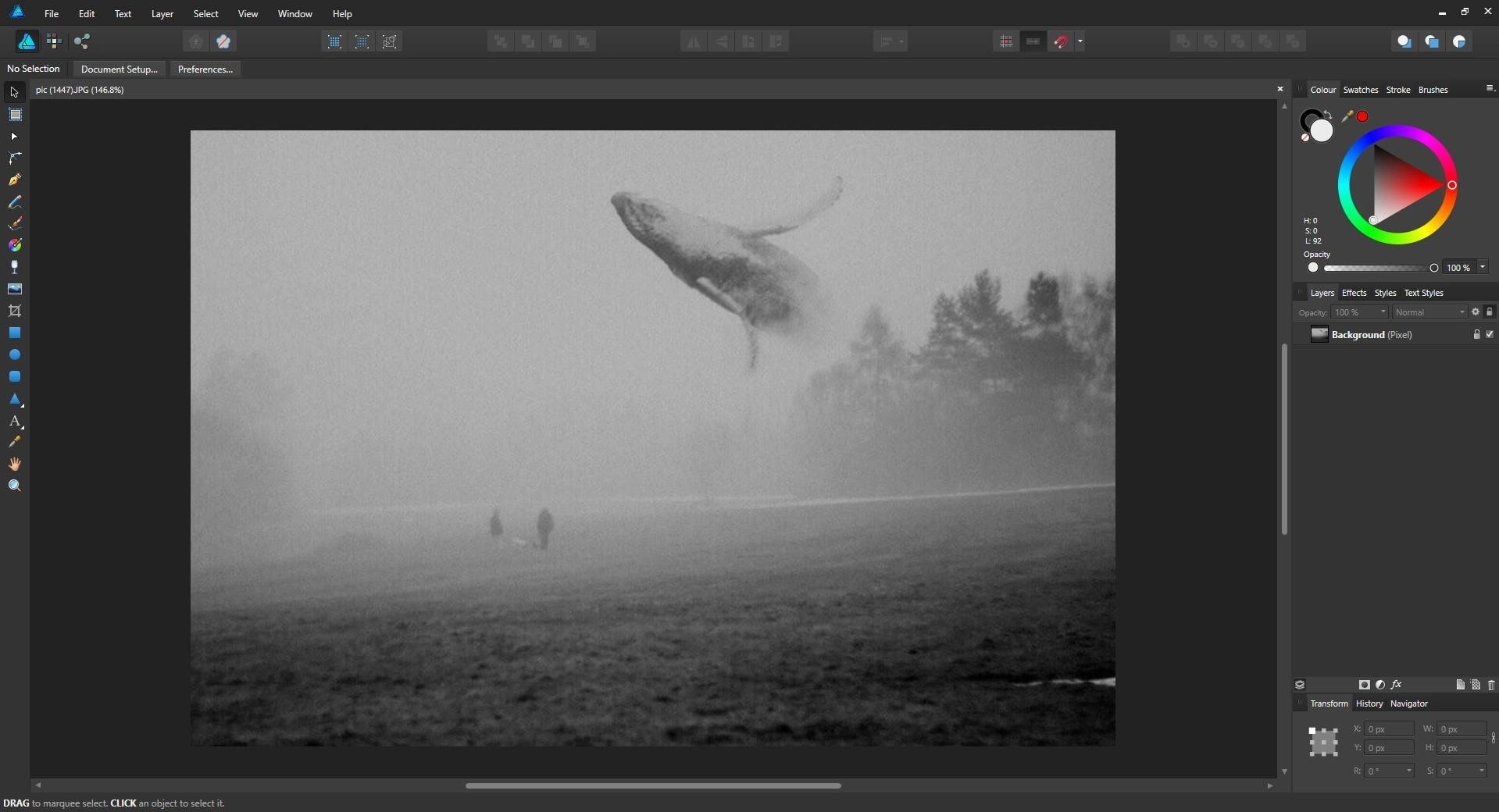Toggle the Layers panel lock button
The height and width of the screenshot is (812, 1499).
click(1489, 312)
